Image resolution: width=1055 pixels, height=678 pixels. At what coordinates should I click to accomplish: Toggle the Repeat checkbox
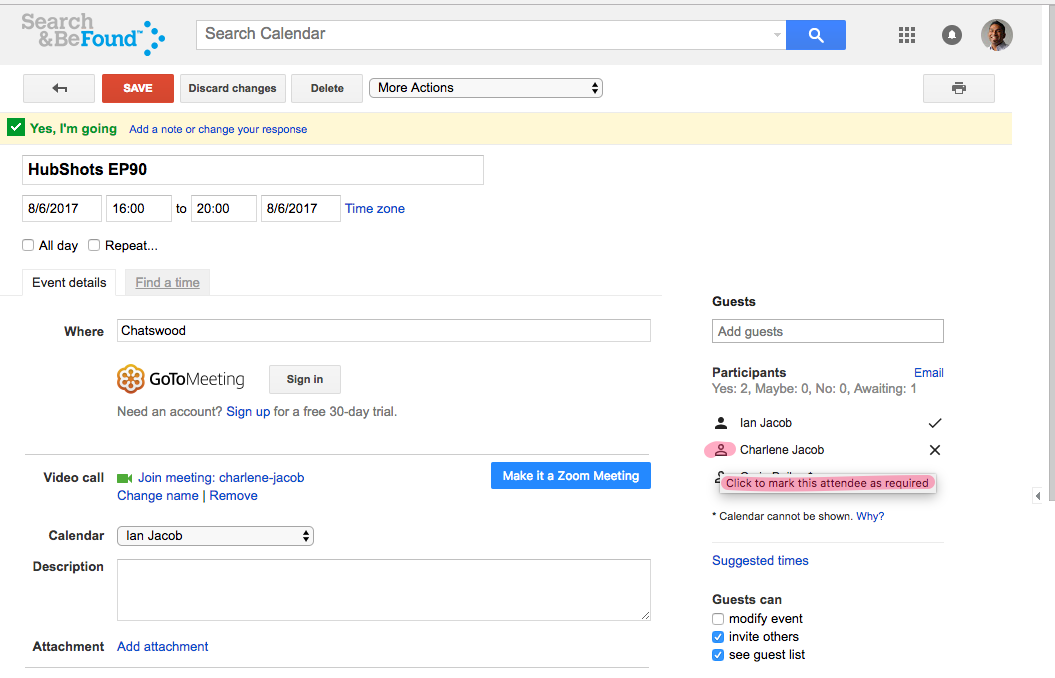94,245
